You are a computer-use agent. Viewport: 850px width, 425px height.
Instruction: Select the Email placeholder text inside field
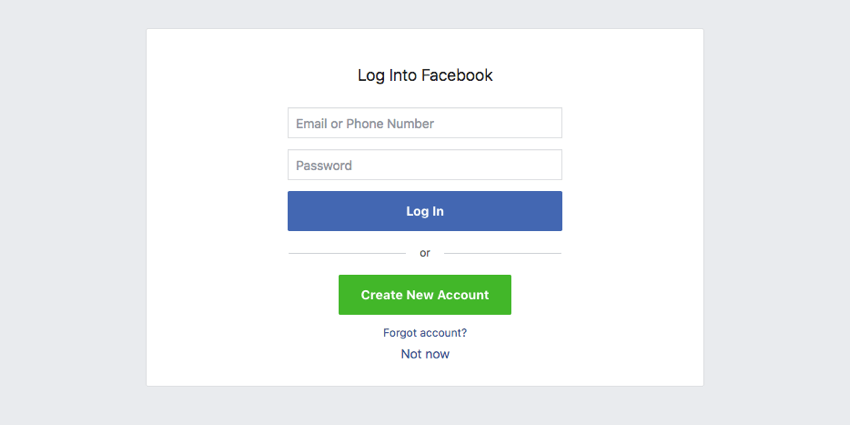click(365, 124)
